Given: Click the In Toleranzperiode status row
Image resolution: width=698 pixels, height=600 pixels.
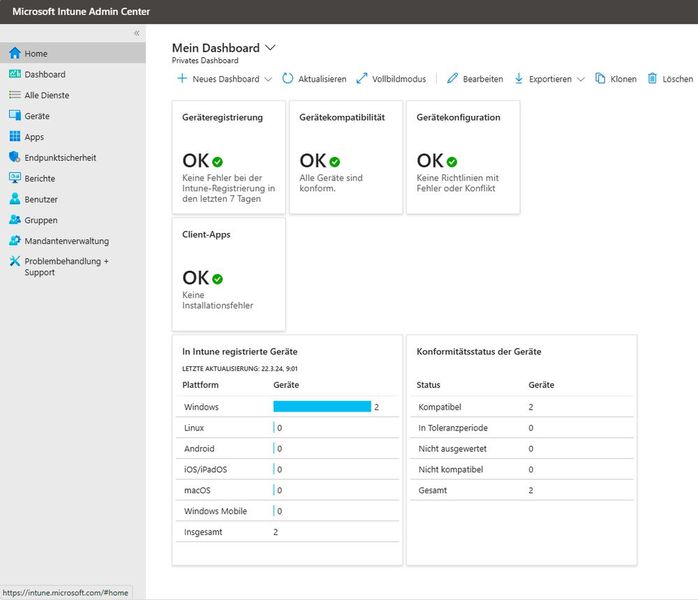Looking at the screenshot, I should (x=522, y=428).
